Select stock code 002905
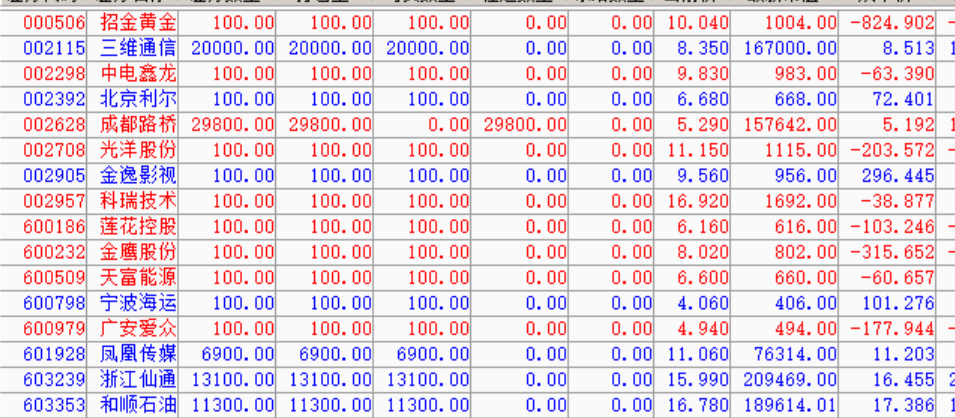Screen dimensions: 955x418 (54, 176)
